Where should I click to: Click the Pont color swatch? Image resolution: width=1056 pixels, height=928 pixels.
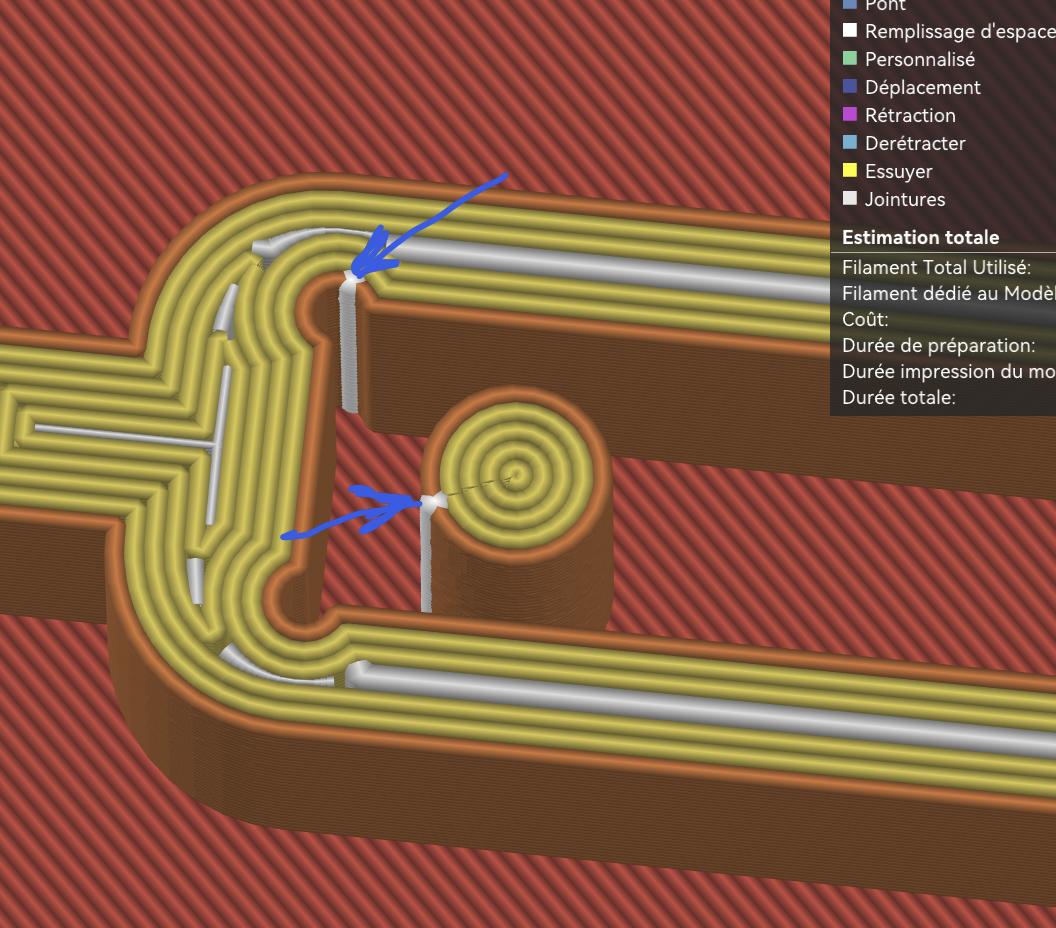click(850, 3)
